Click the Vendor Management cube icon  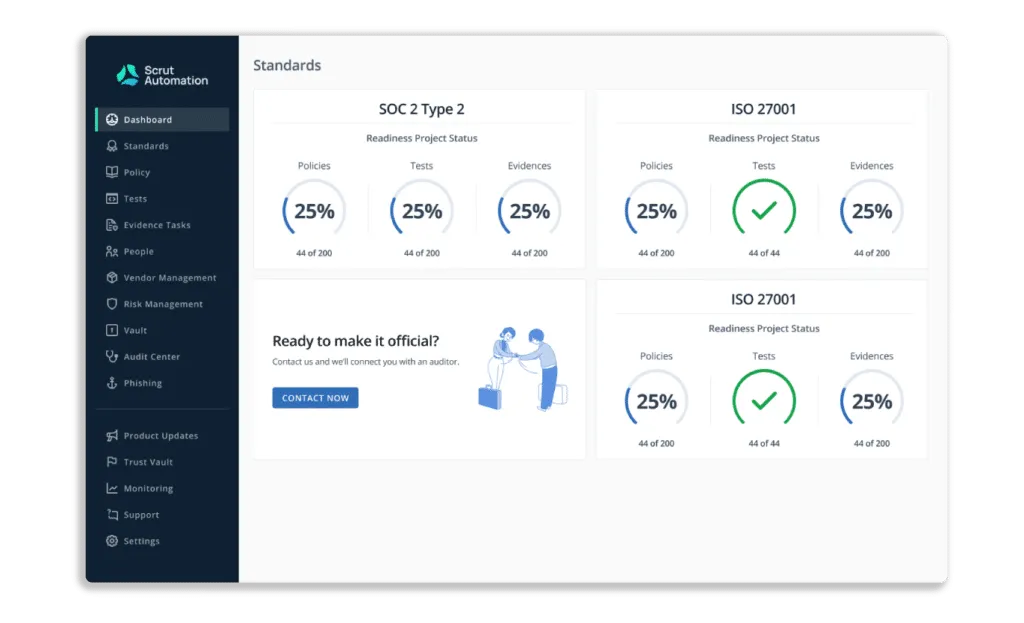click(112, 278)
